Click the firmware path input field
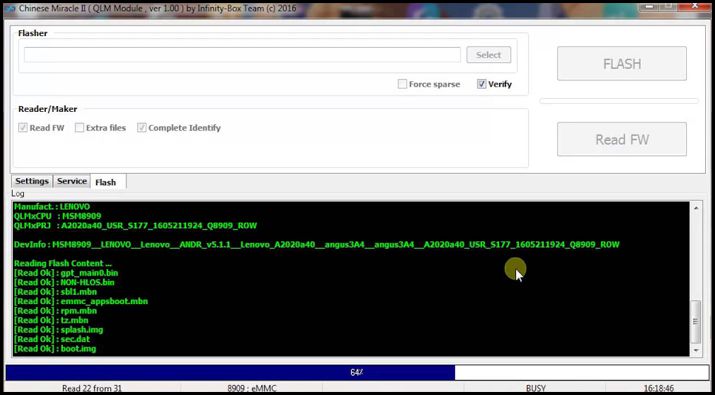The width and height of the screenshot is (715, 395). 242,55
